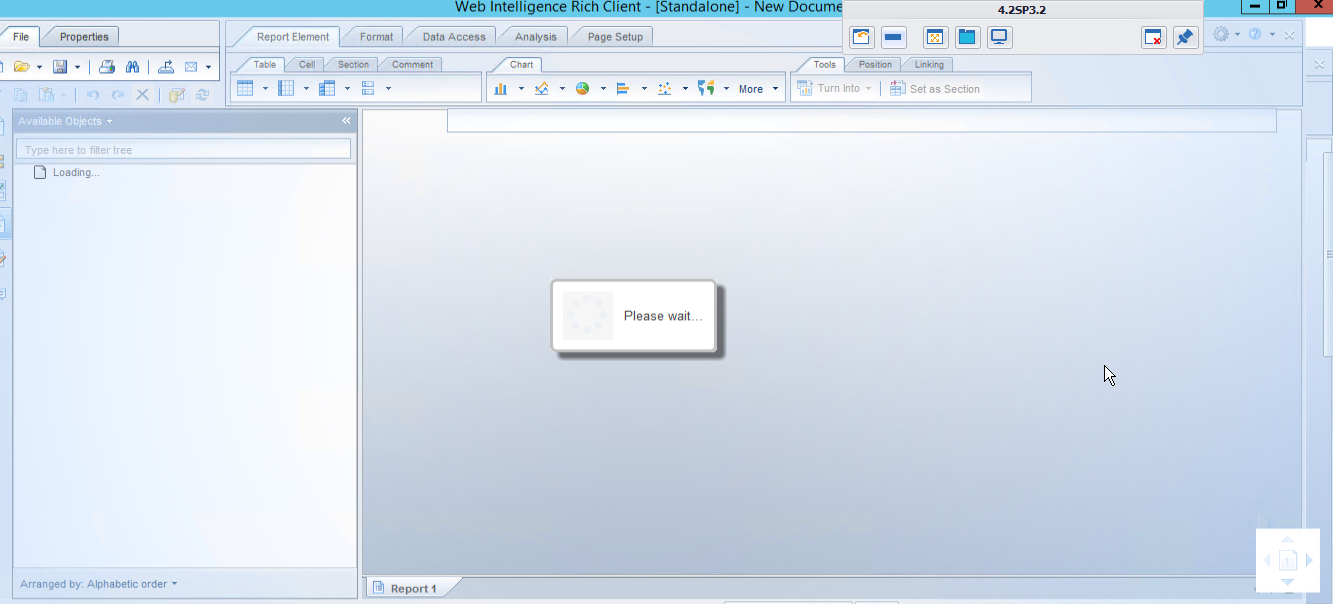Delete using the X icon in the edit toolbar

coord(143,95)
